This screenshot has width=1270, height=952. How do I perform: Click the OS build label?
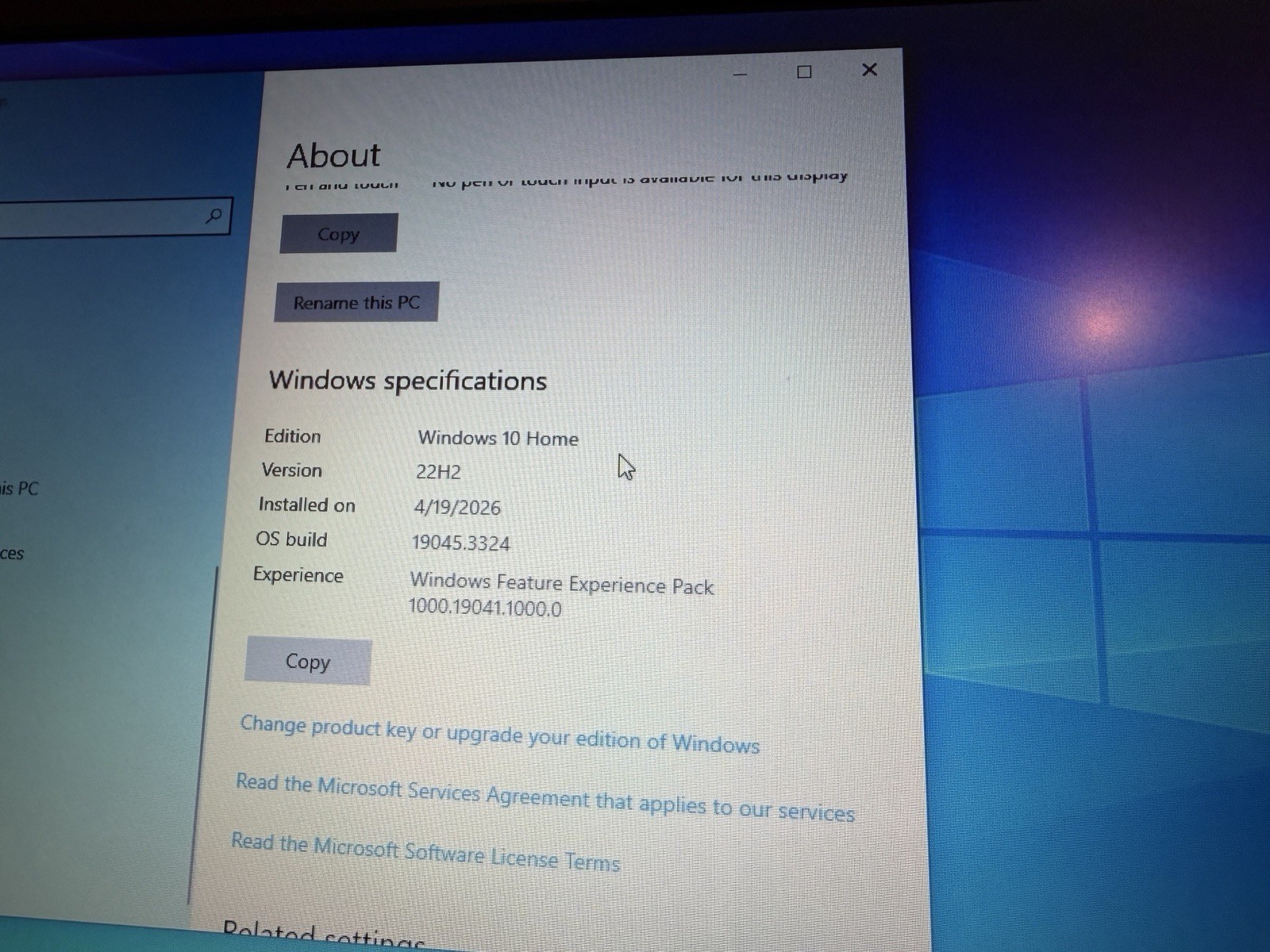point(291,539)
